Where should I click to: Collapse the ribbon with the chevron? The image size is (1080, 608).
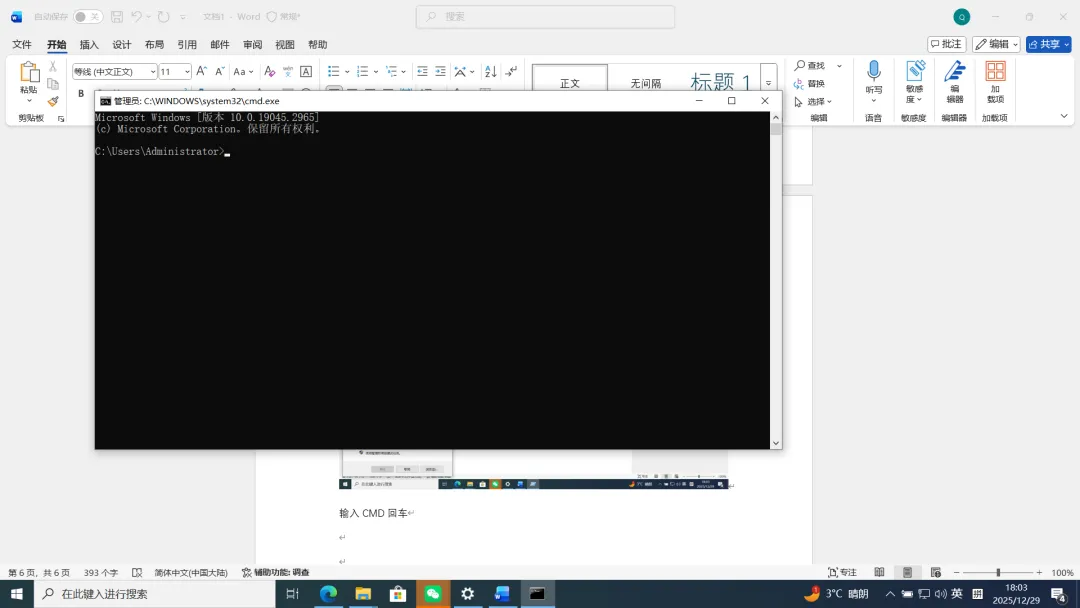tap(1063, 116)
